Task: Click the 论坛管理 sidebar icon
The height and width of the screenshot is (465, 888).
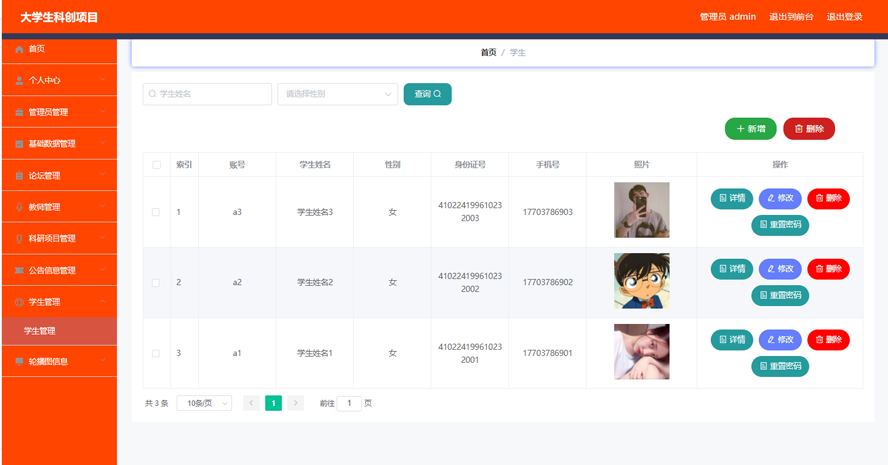Action: click(19, 175)
